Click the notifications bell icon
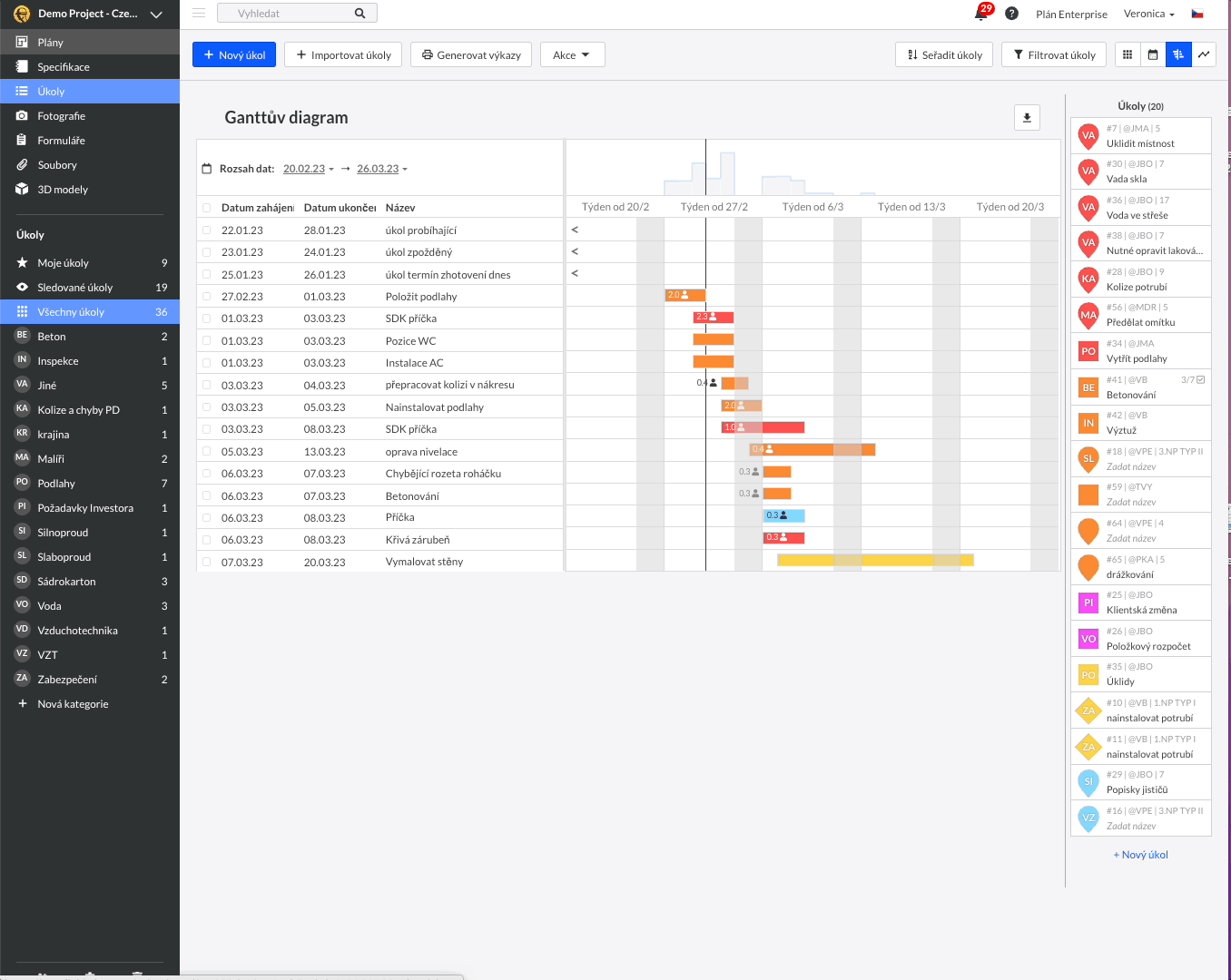The image size is (1231, 980). [x=981, y=14]
